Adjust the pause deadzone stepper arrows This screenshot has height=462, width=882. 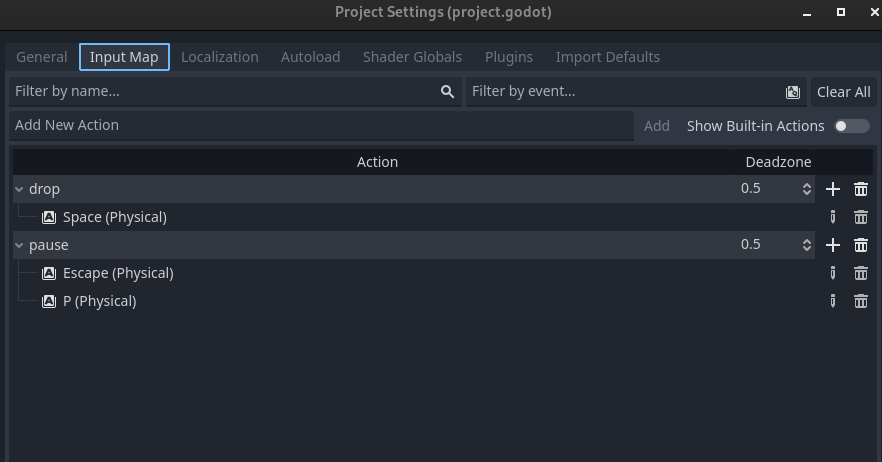pyautogui.click(x=807, y=245)
